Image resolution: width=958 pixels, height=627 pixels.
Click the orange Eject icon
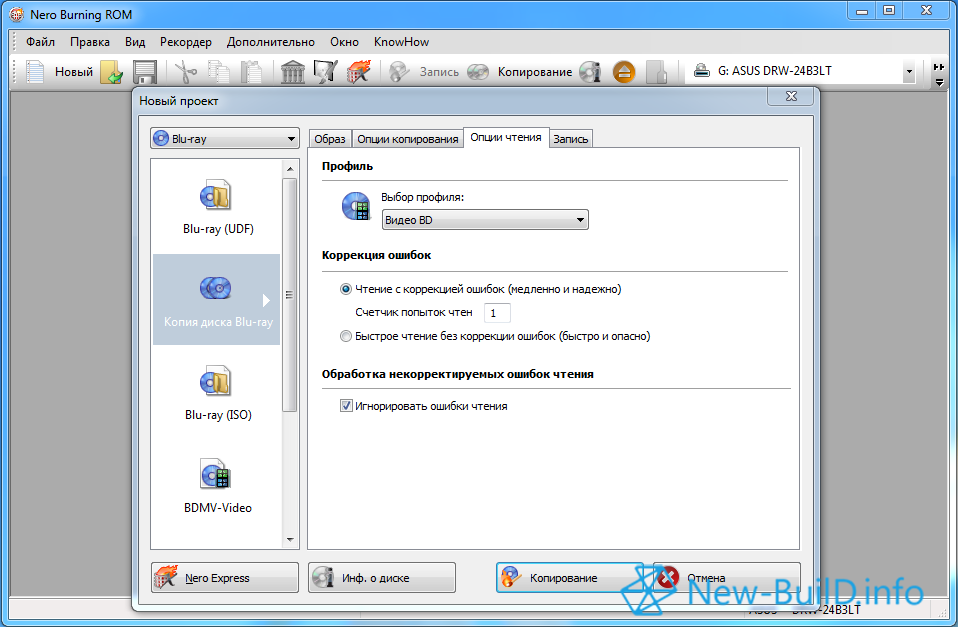click(624, 72)
